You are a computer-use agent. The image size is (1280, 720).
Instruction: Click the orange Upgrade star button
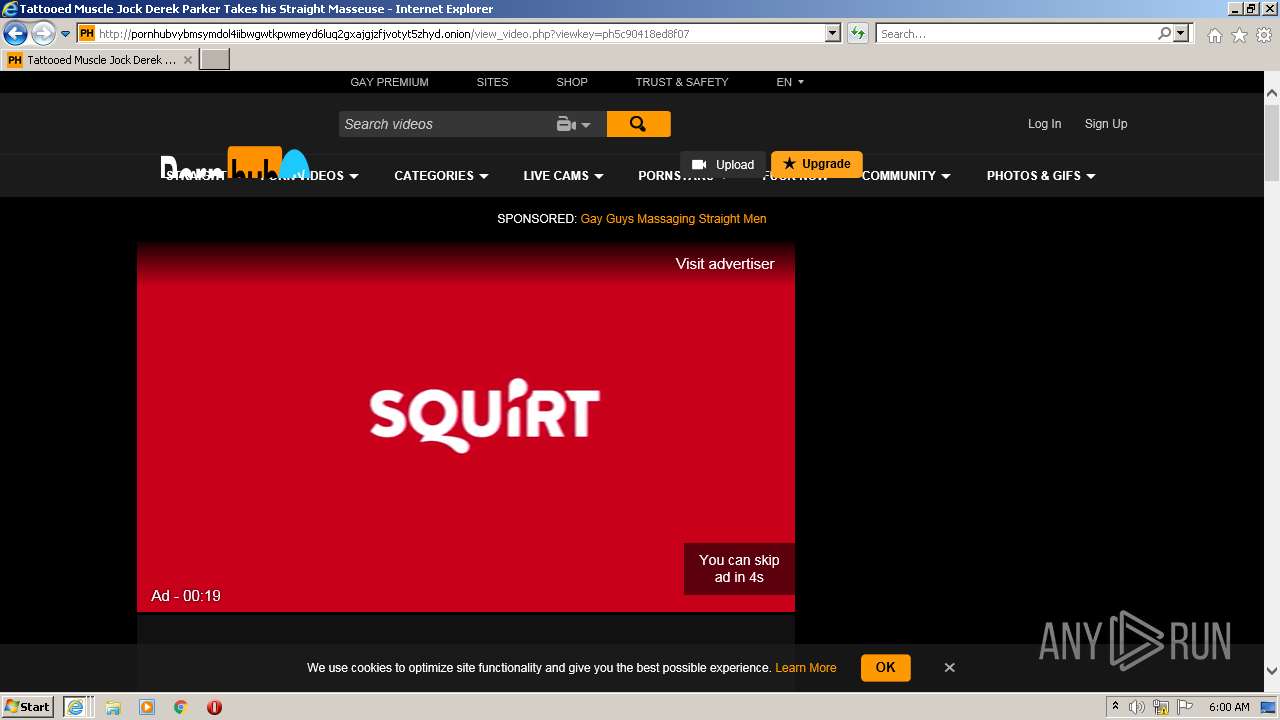pos(817,164)
